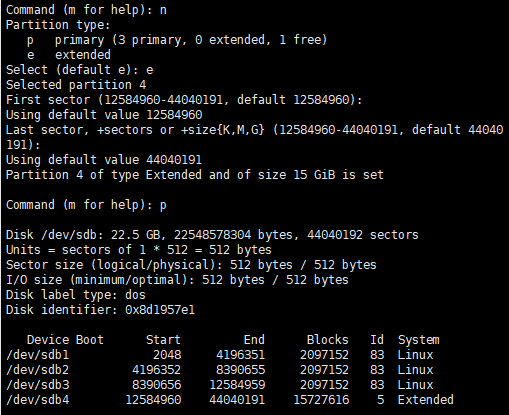509x415 pixels.
Task: Click the 'Disk /dev/sdb: 22.5 GB' line
Action: point(212,235)
